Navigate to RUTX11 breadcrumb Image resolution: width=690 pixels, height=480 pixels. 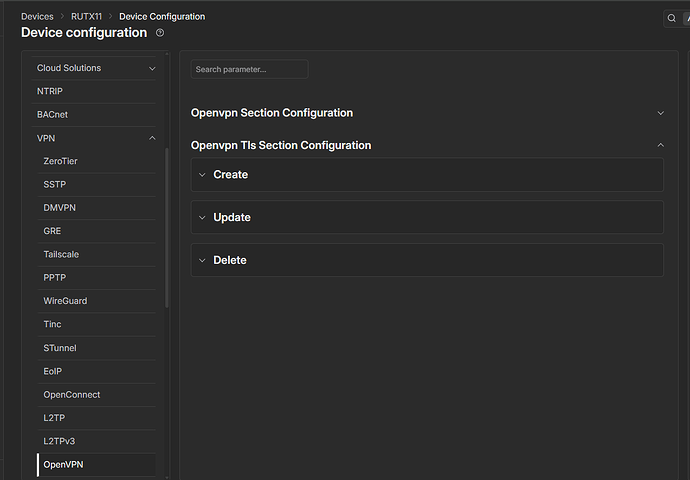86,17
